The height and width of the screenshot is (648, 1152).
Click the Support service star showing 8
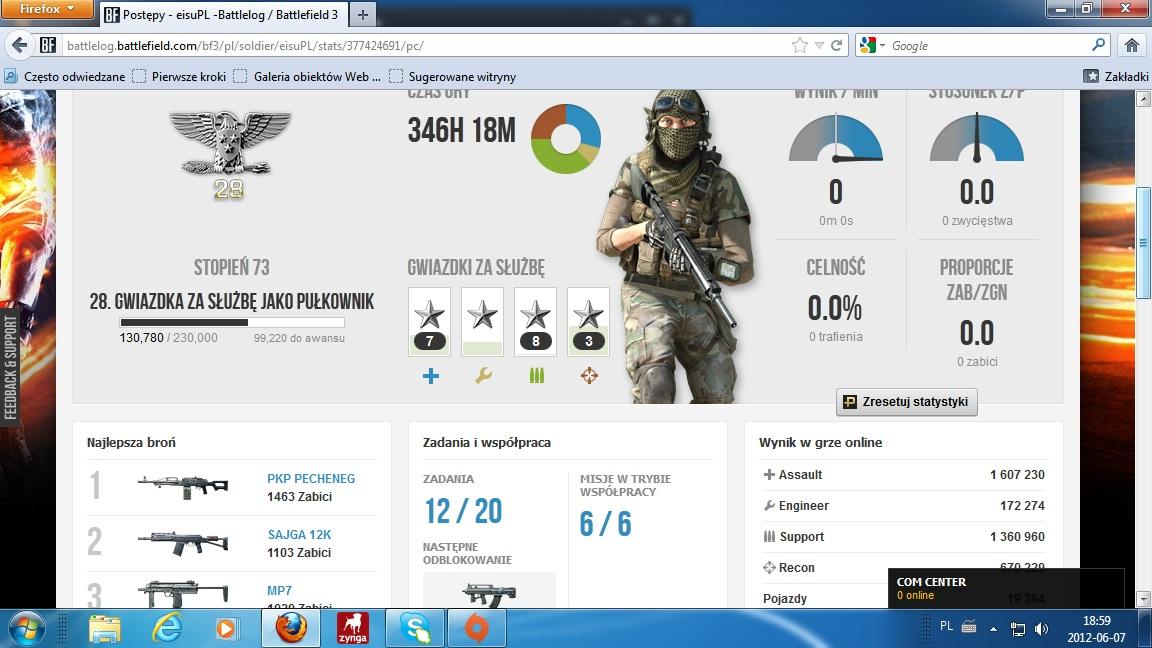coord(535,322)
